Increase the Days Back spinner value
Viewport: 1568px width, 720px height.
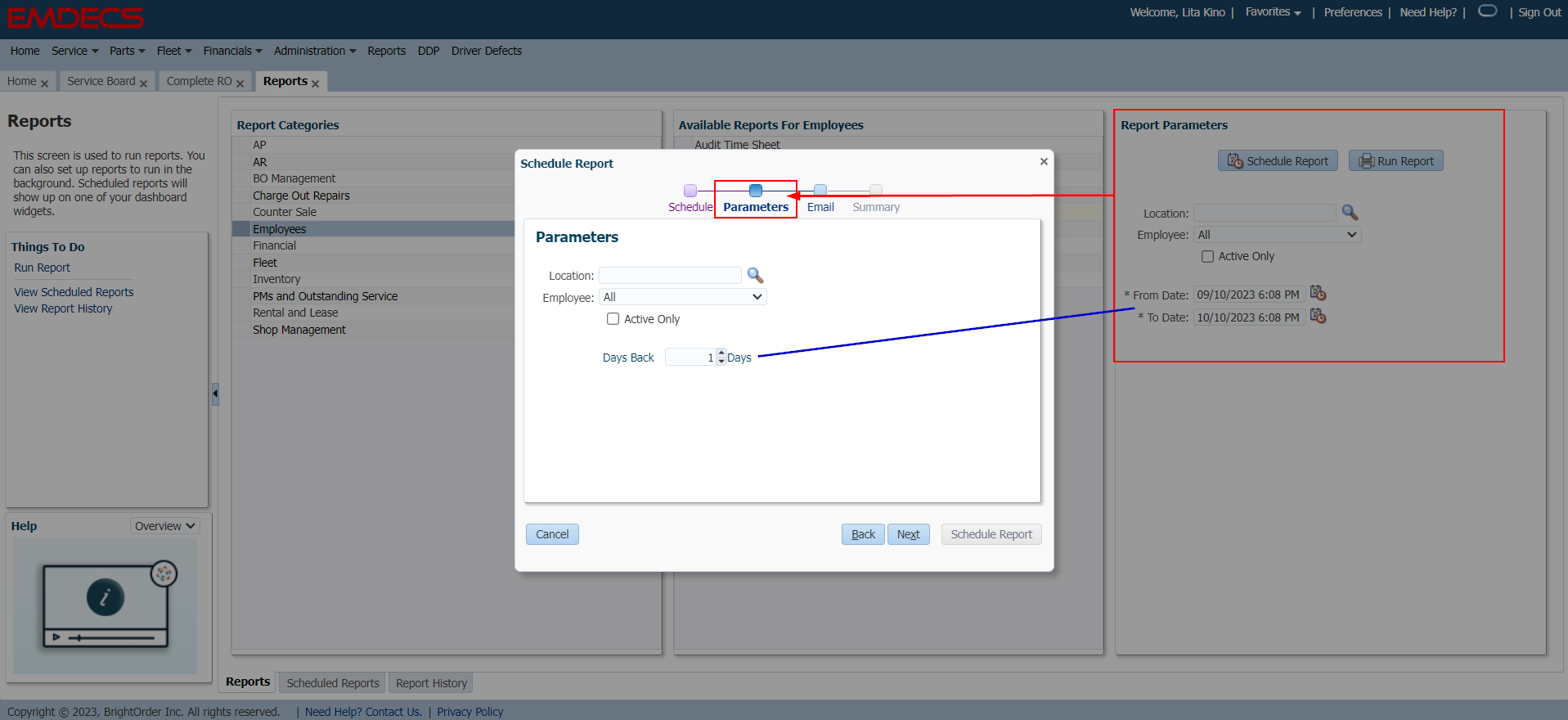(x=721, y=353)
